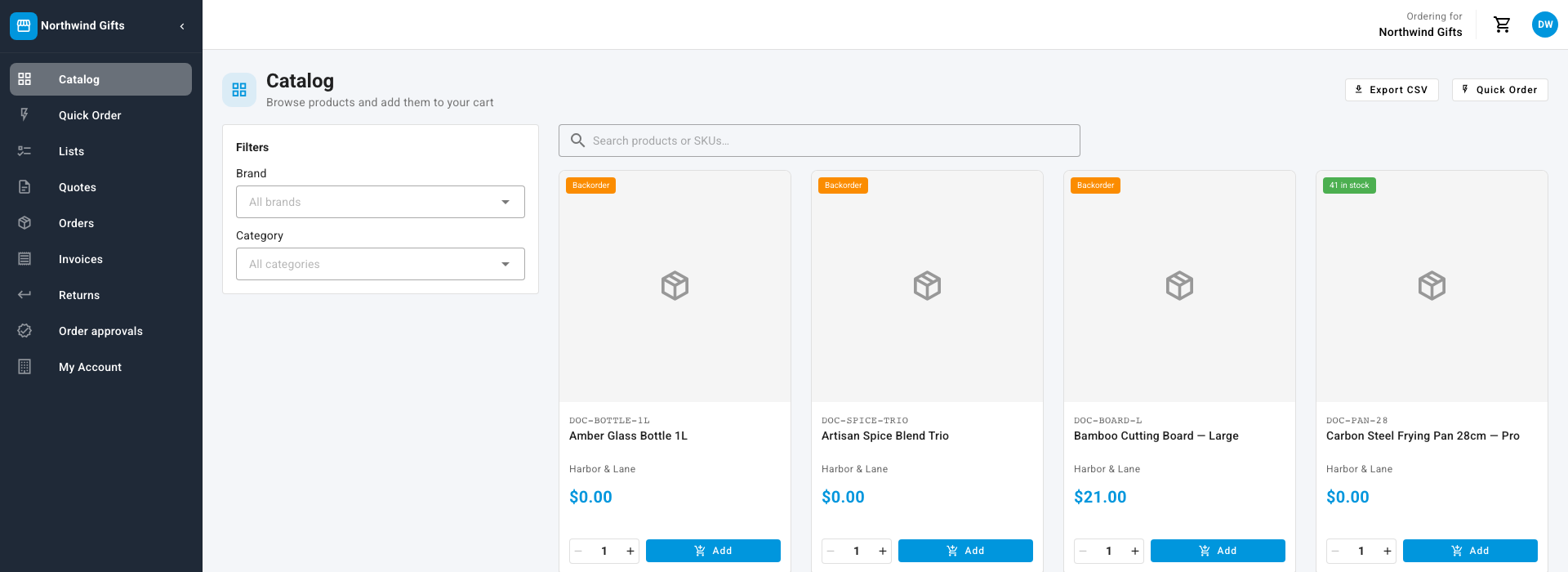The height and width of the screenshot is (572, 1568).
Task: Open Returns via its arrow icon
Action: (24, 295)
